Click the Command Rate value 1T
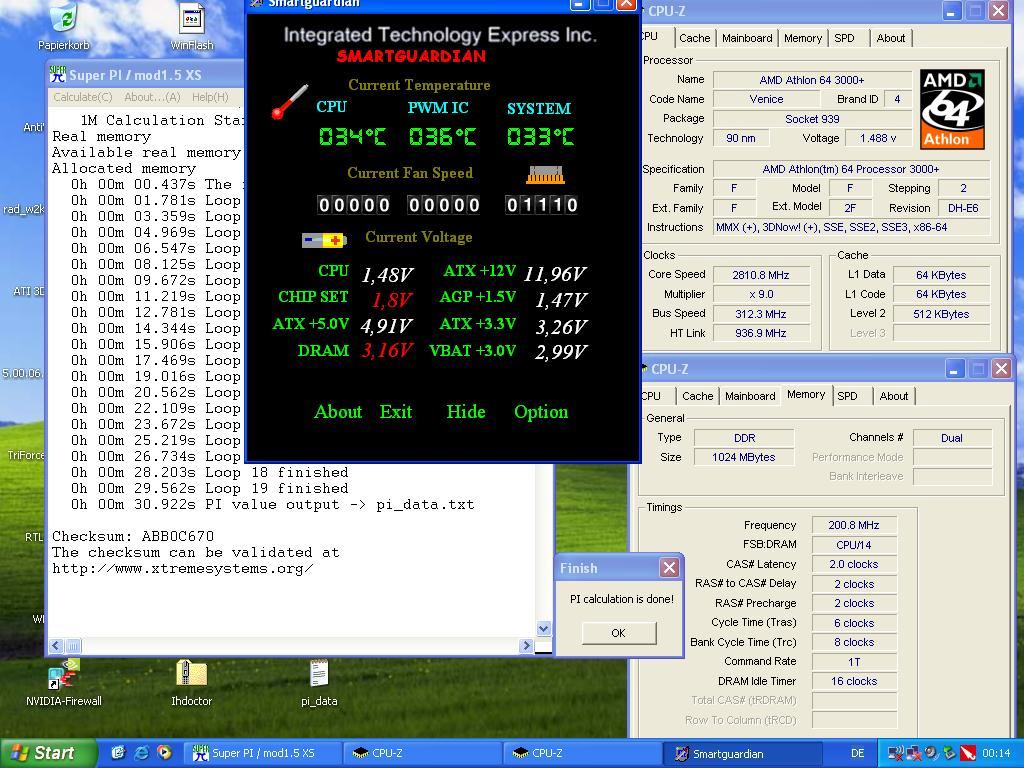1024x768 pixels. (854, 662)
